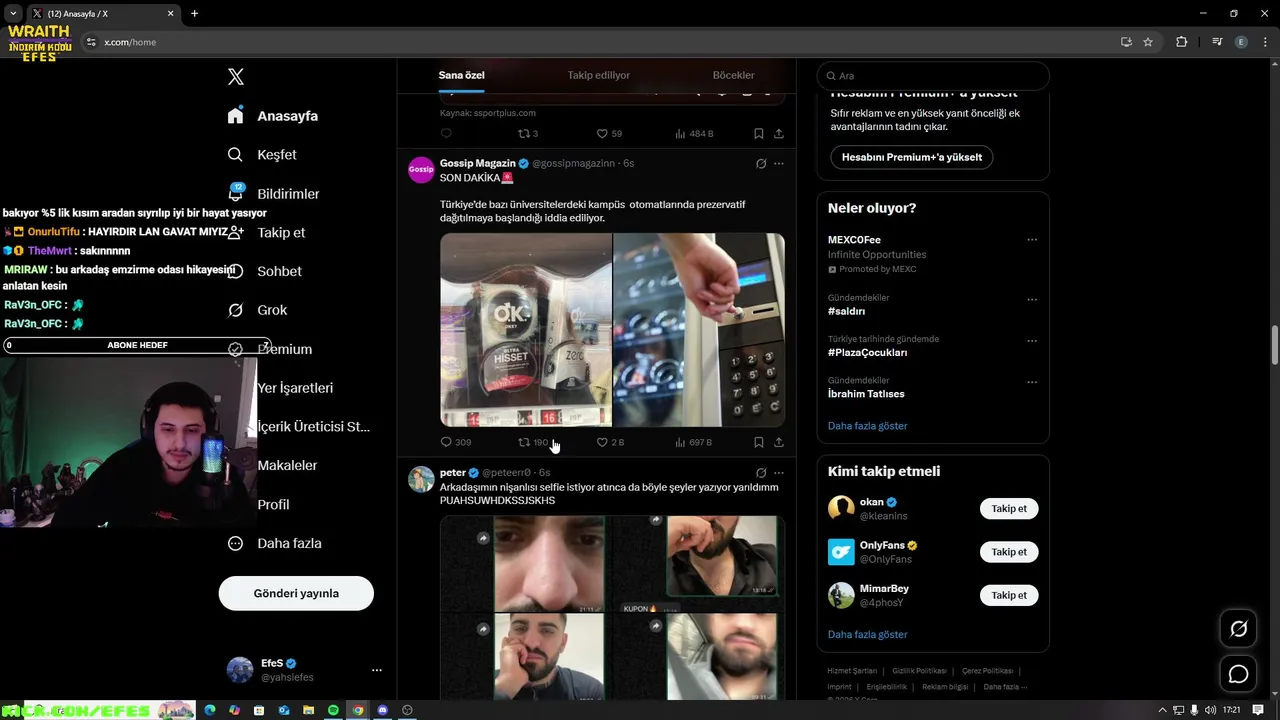Open Chrome profile E avatar

tap(1241, 42)
